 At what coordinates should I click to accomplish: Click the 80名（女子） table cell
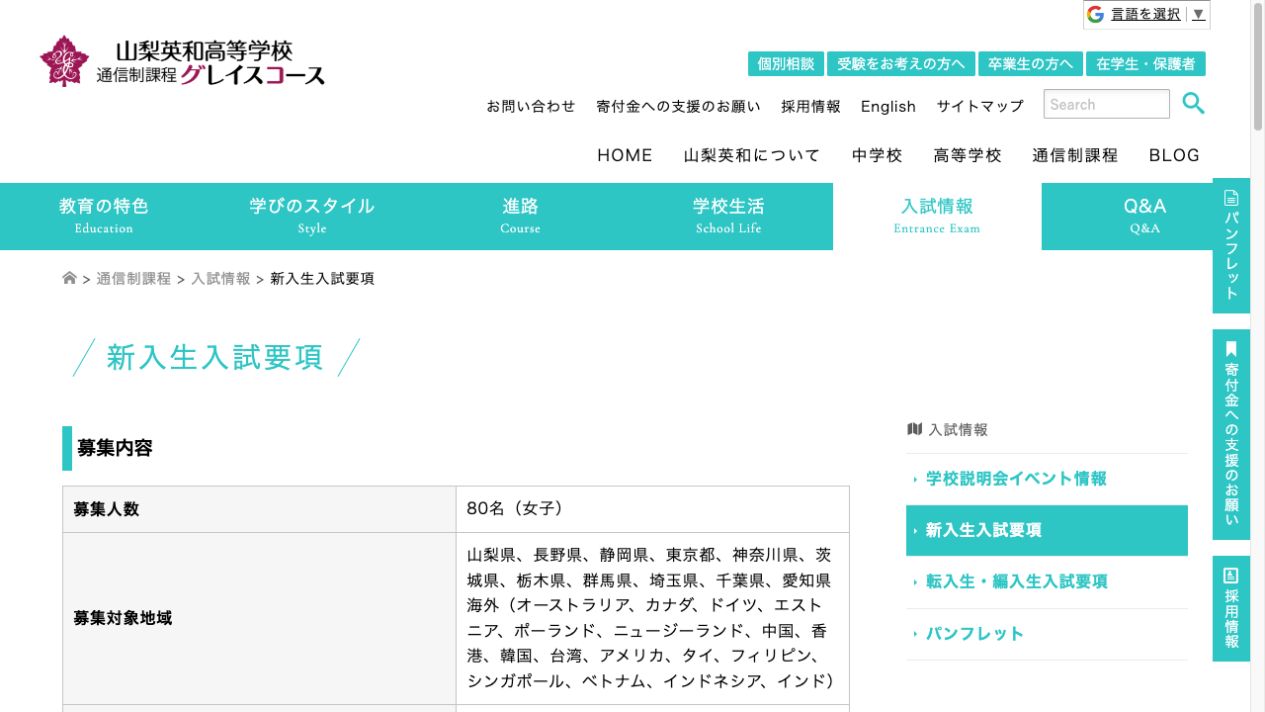pos(653,509)
